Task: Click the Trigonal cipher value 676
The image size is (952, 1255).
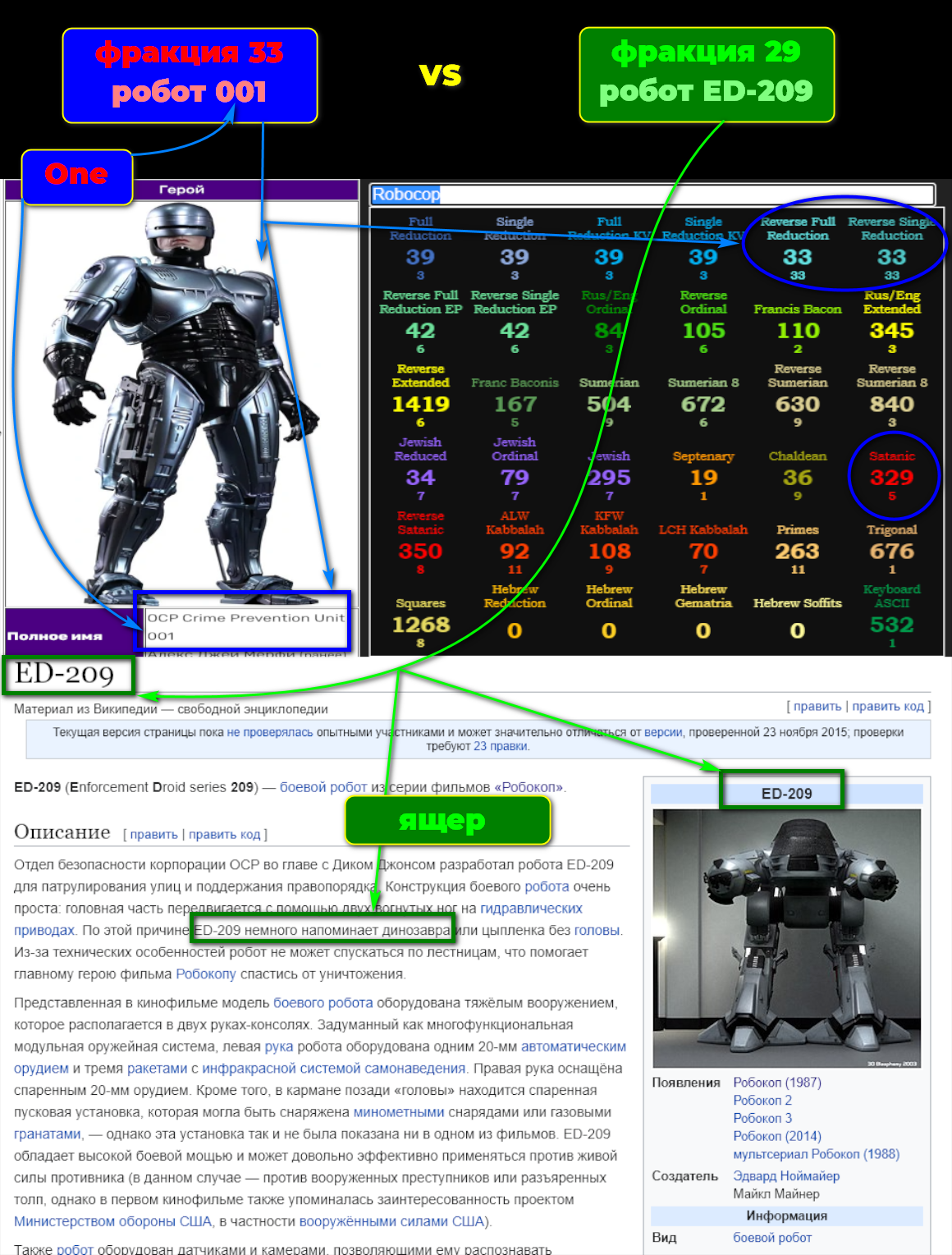Action: tap(892, 552)
